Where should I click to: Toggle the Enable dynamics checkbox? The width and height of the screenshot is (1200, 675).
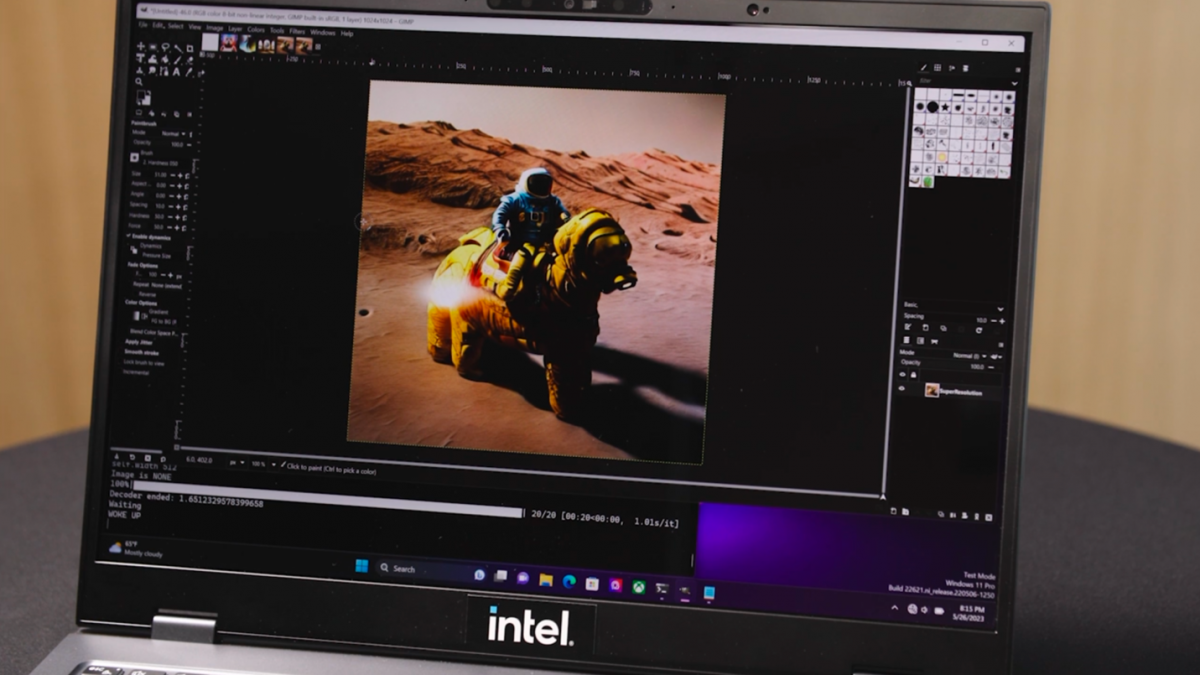click(x=128, y=236)
